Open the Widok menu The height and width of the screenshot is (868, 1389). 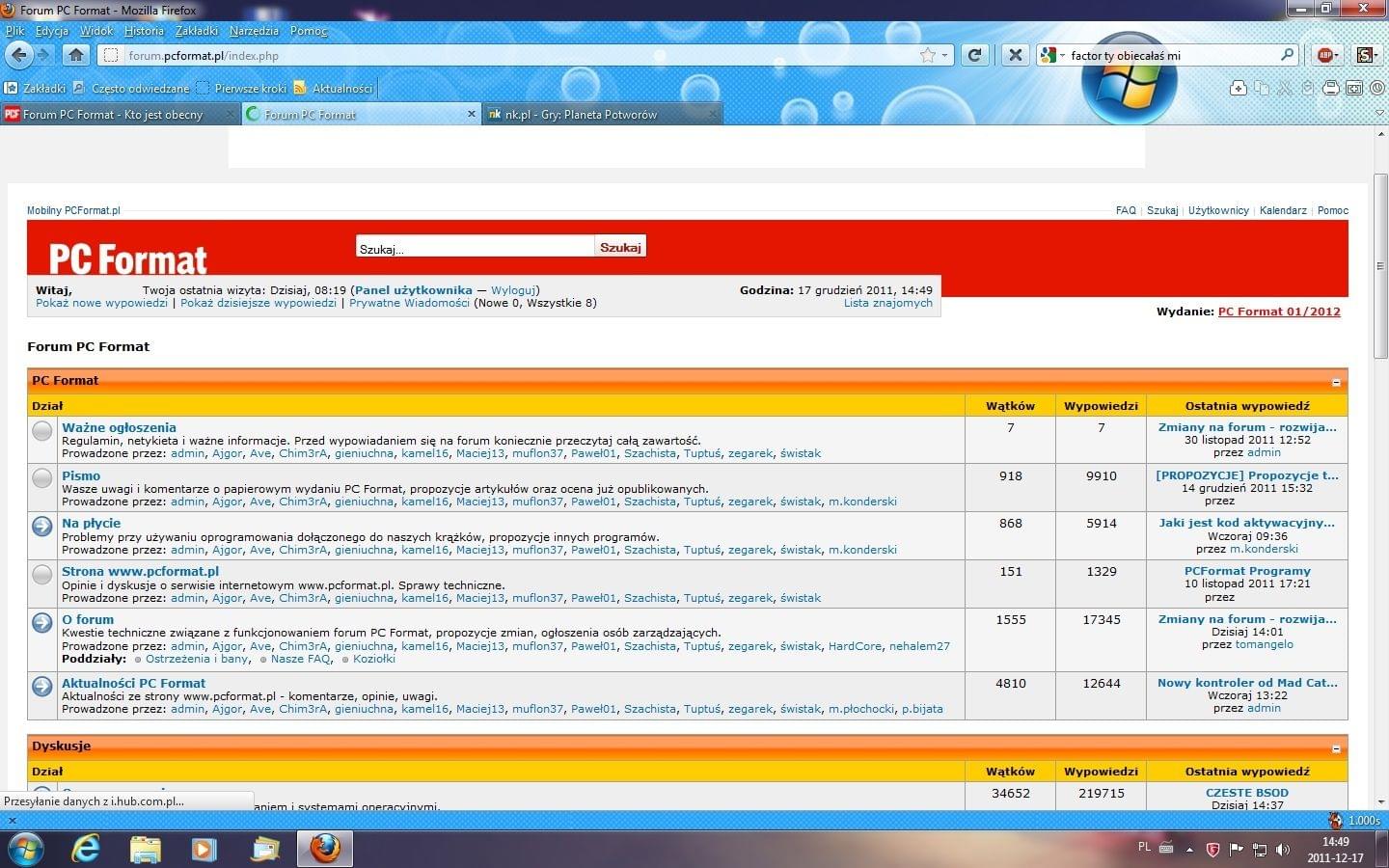pos(96,31)
